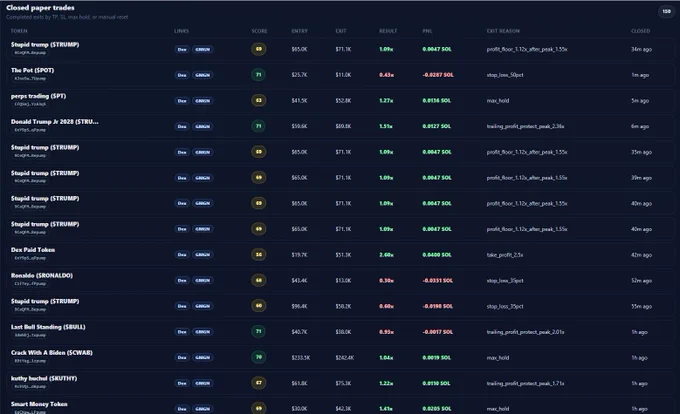This screenshot has height=414, width=680.
Task: Select 'Last Bull Standing ($BULL)' token name
Action: coord(48,327)
